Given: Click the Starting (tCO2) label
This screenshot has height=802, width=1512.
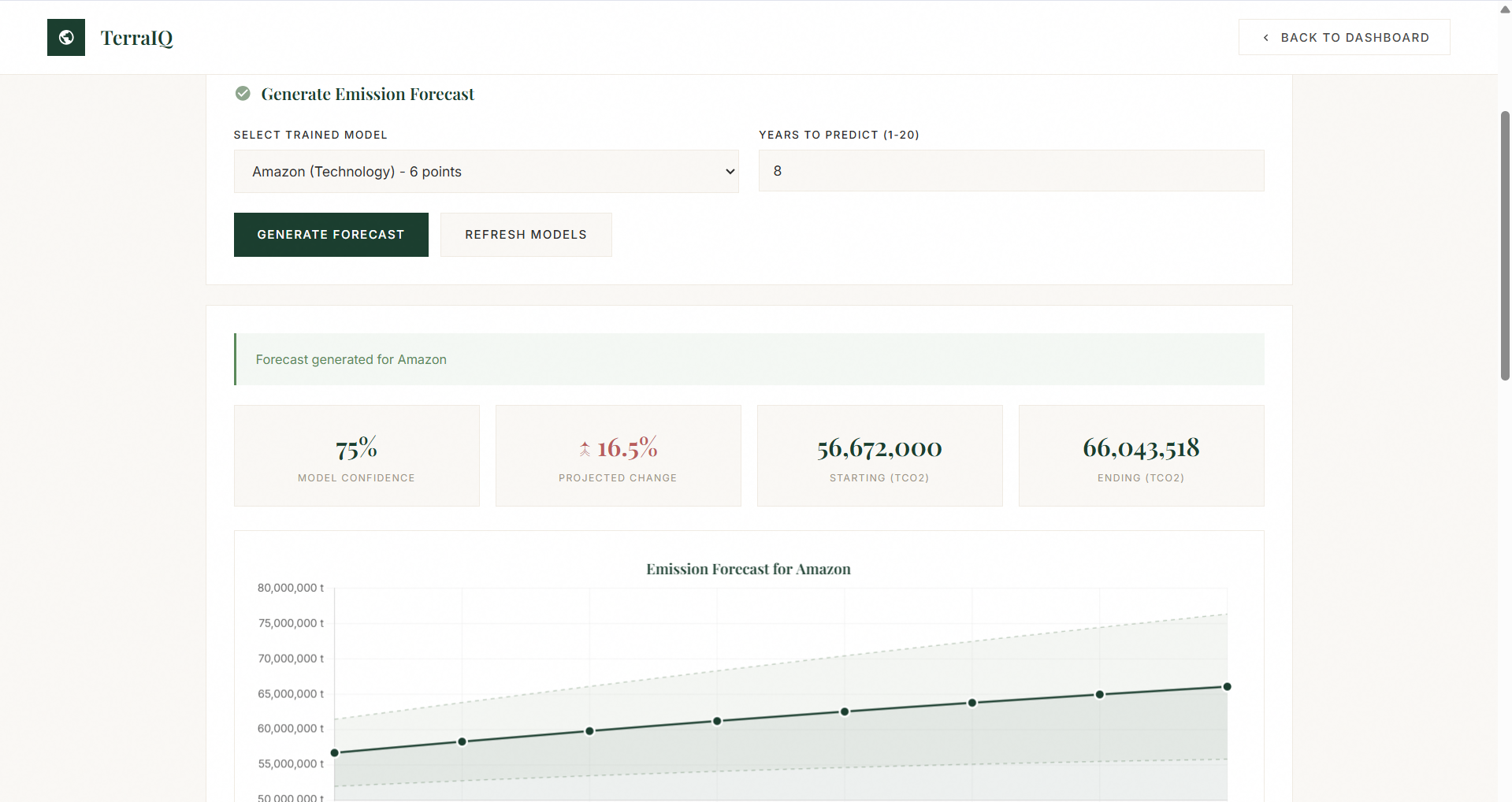Looking at the screenshot, I should pos(879,478).
